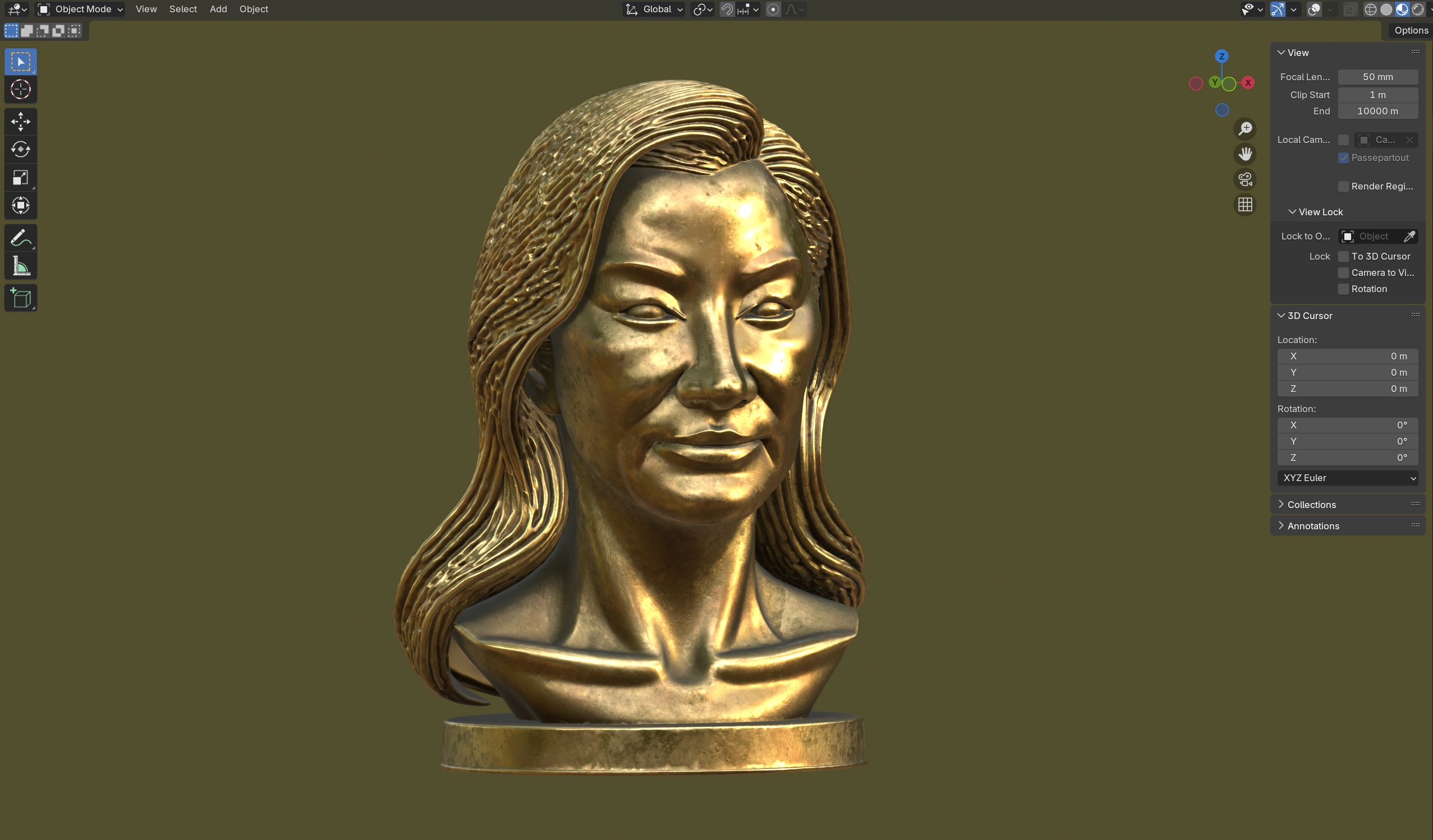Open the XYZ Euler rotation dropdown

pos(1347,478)
